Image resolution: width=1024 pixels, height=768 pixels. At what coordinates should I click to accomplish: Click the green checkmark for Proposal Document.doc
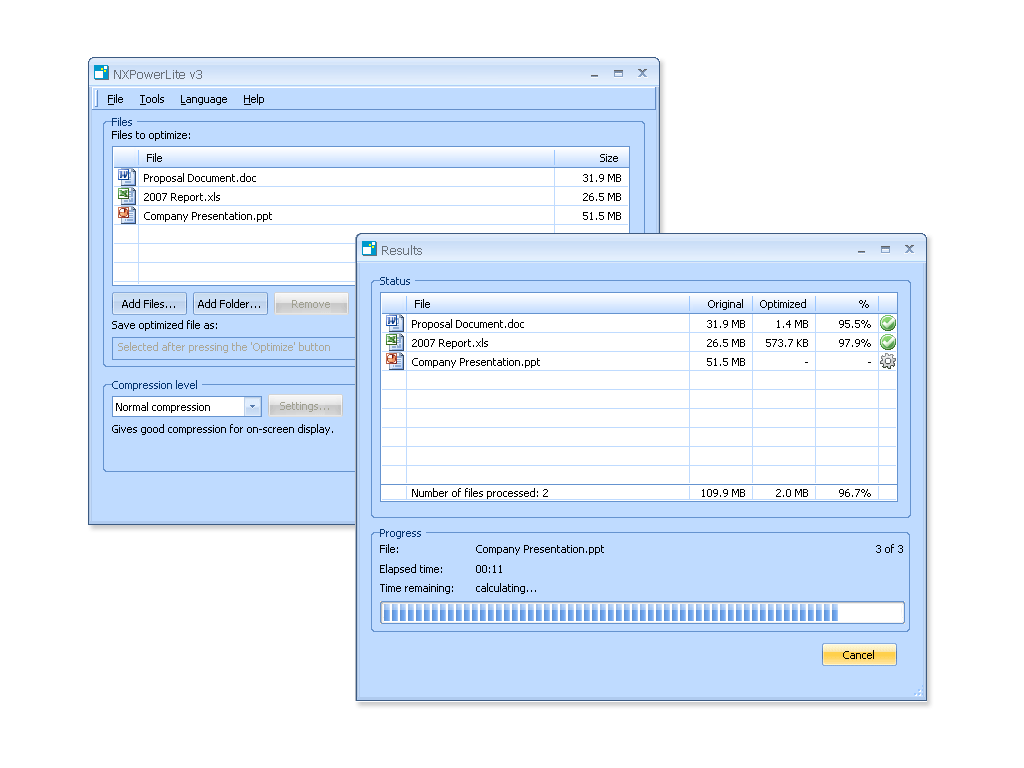click(888, 323)
